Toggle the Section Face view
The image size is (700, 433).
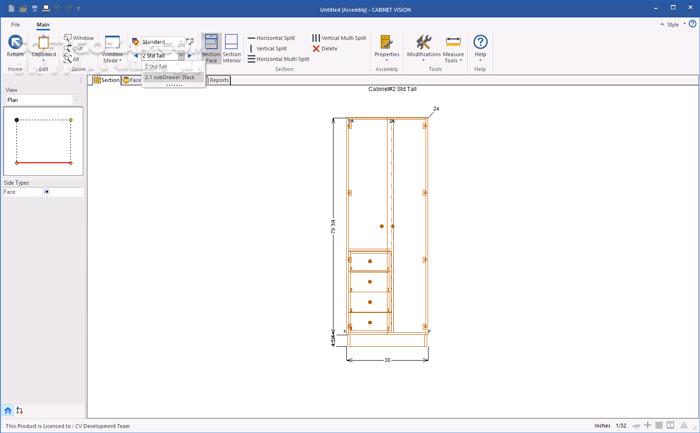(211, 48)
